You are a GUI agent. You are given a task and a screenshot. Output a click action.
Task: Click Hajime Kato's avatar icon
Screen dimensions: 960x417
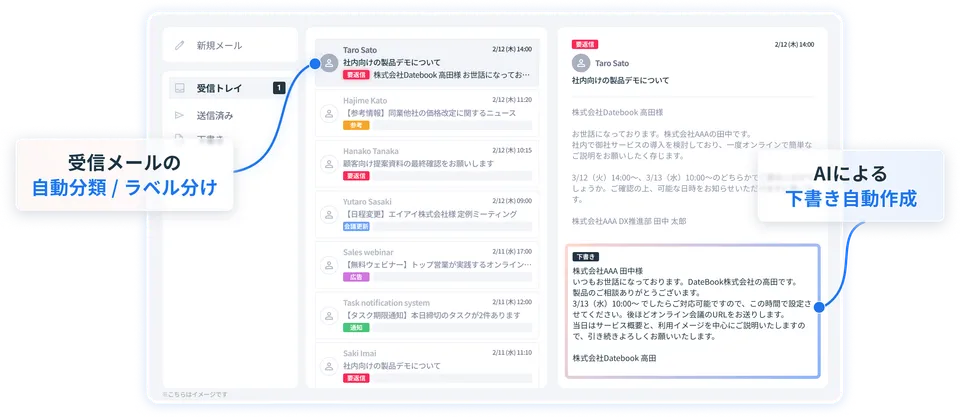coord(329,113)
